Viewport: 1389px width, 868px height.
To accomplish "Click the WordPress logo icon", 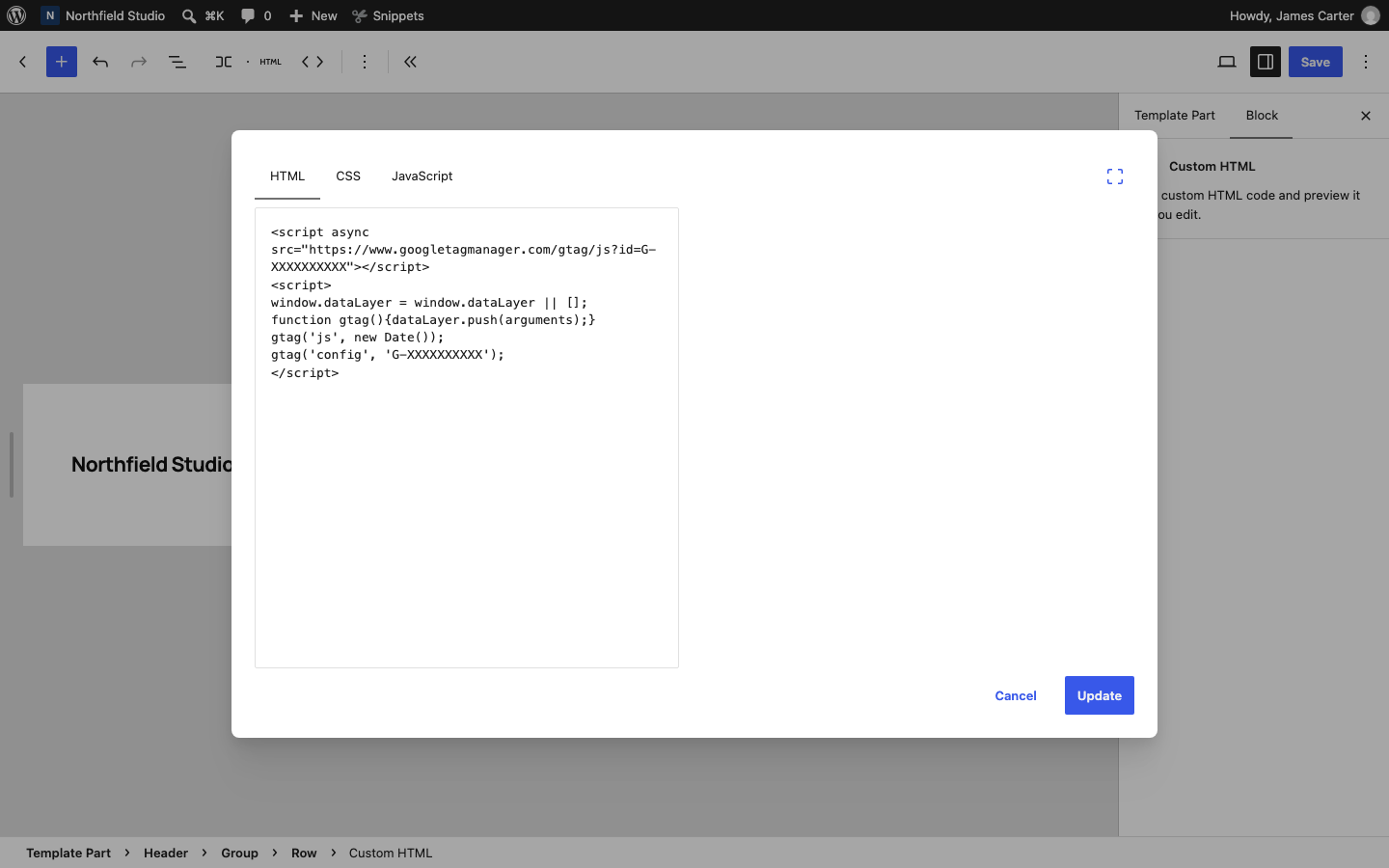I will [x=16, y=15].
